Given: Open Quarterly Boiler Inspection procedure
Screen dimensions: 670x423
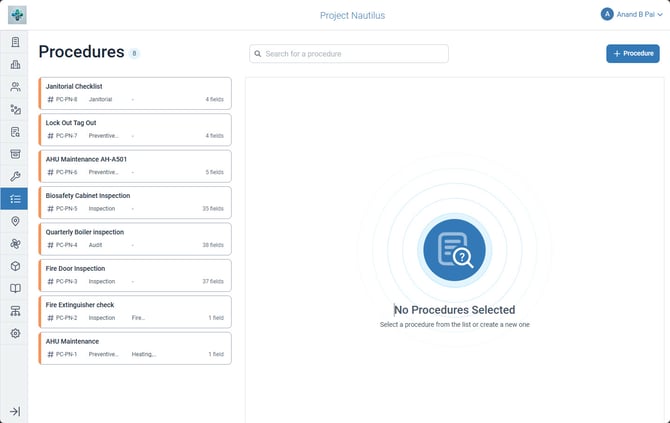Looking at the screenshot, I should tap(135, 239).
